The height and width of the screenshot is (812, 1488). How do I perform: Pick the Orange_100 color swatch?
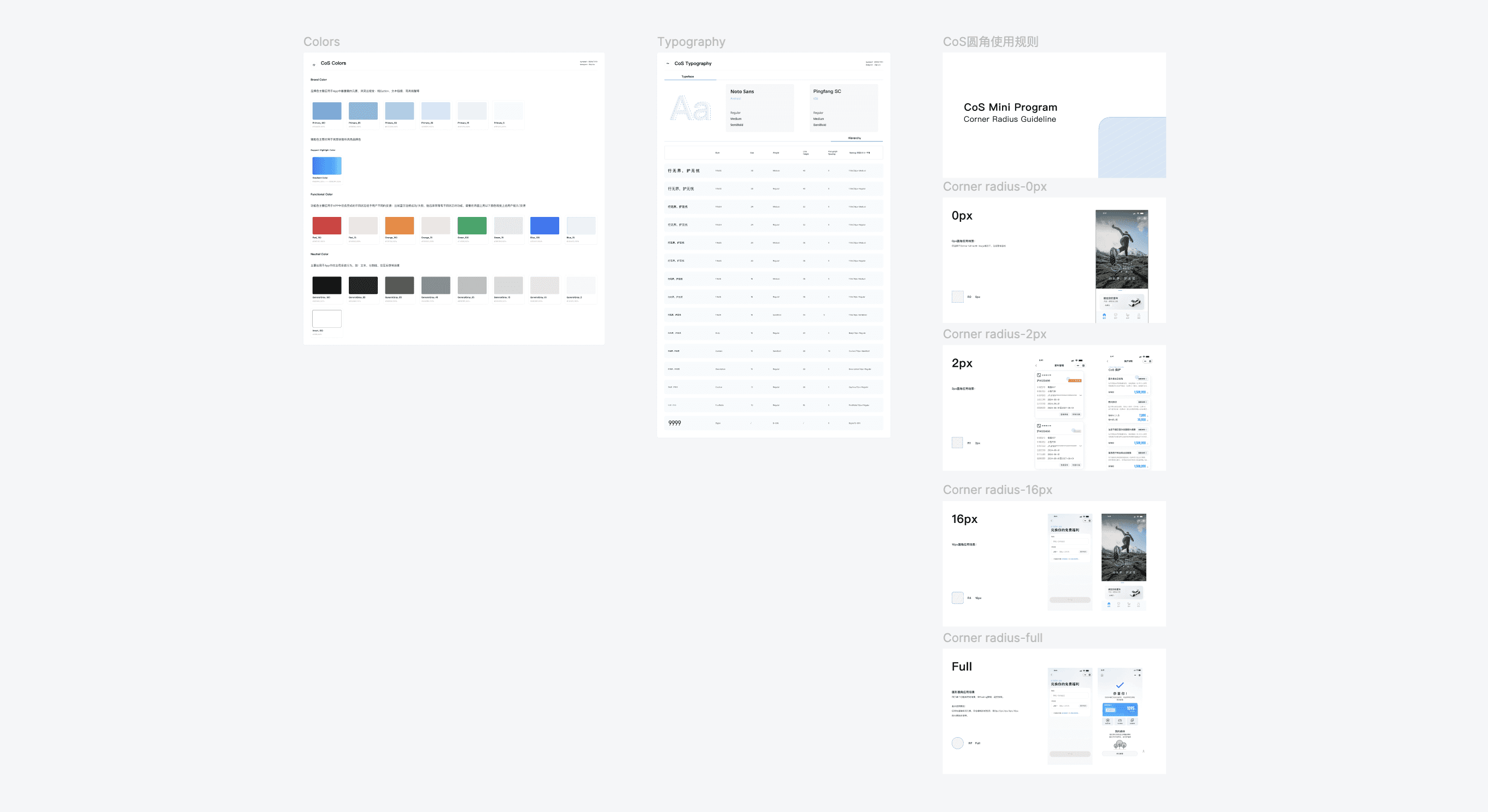click(399, 225)
